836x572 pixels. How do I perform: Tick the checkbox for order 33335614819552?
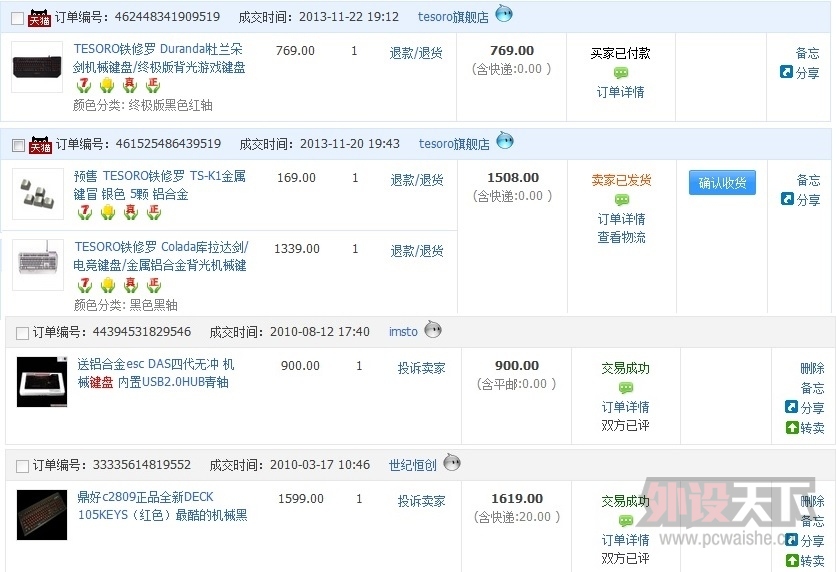tap(22, 466)
